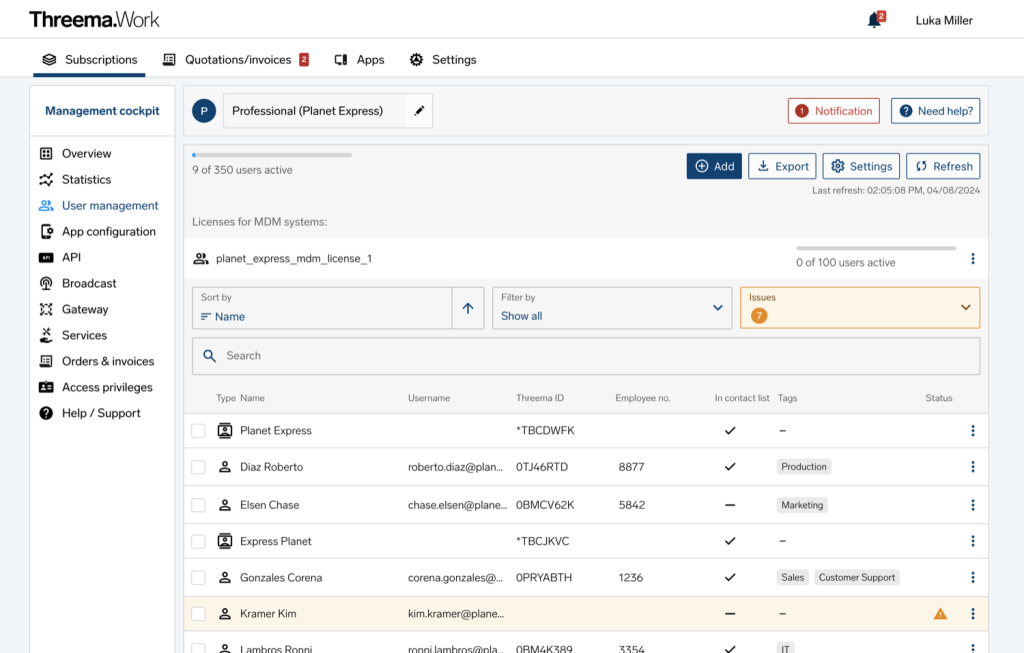Open the Apps tab
The image size is (1024, 653).
(359, 60)
